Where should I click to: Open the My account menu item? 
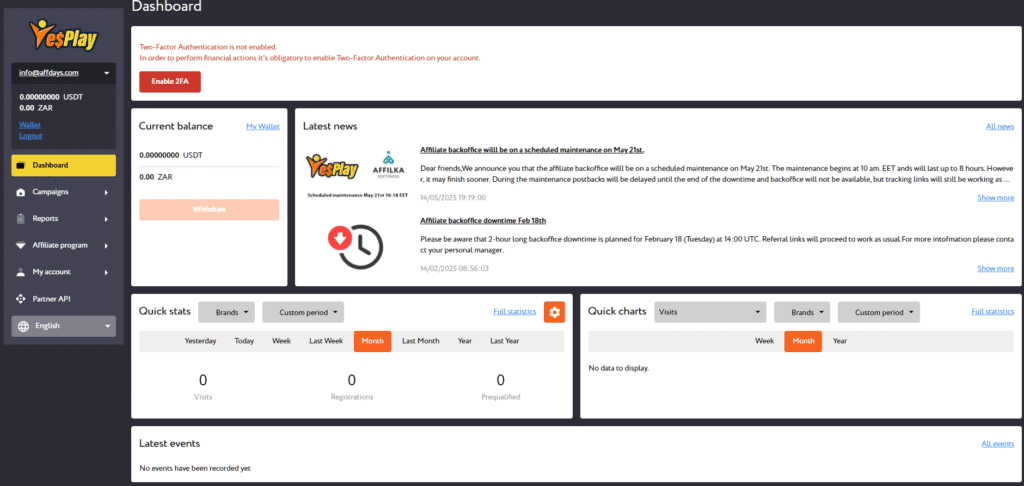point(63,272)
